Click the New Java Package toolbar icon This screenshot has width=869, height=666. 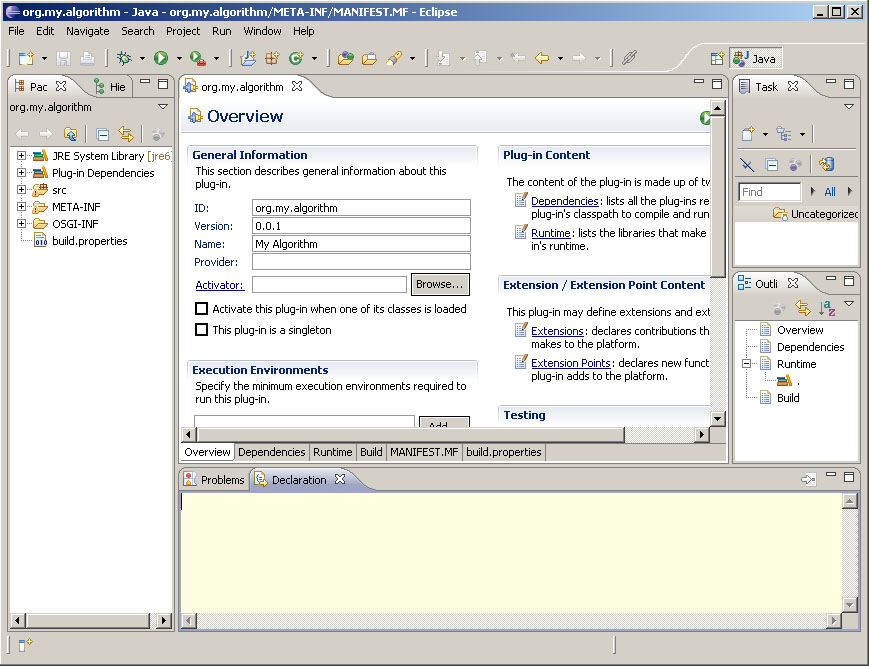coord(272,58)
